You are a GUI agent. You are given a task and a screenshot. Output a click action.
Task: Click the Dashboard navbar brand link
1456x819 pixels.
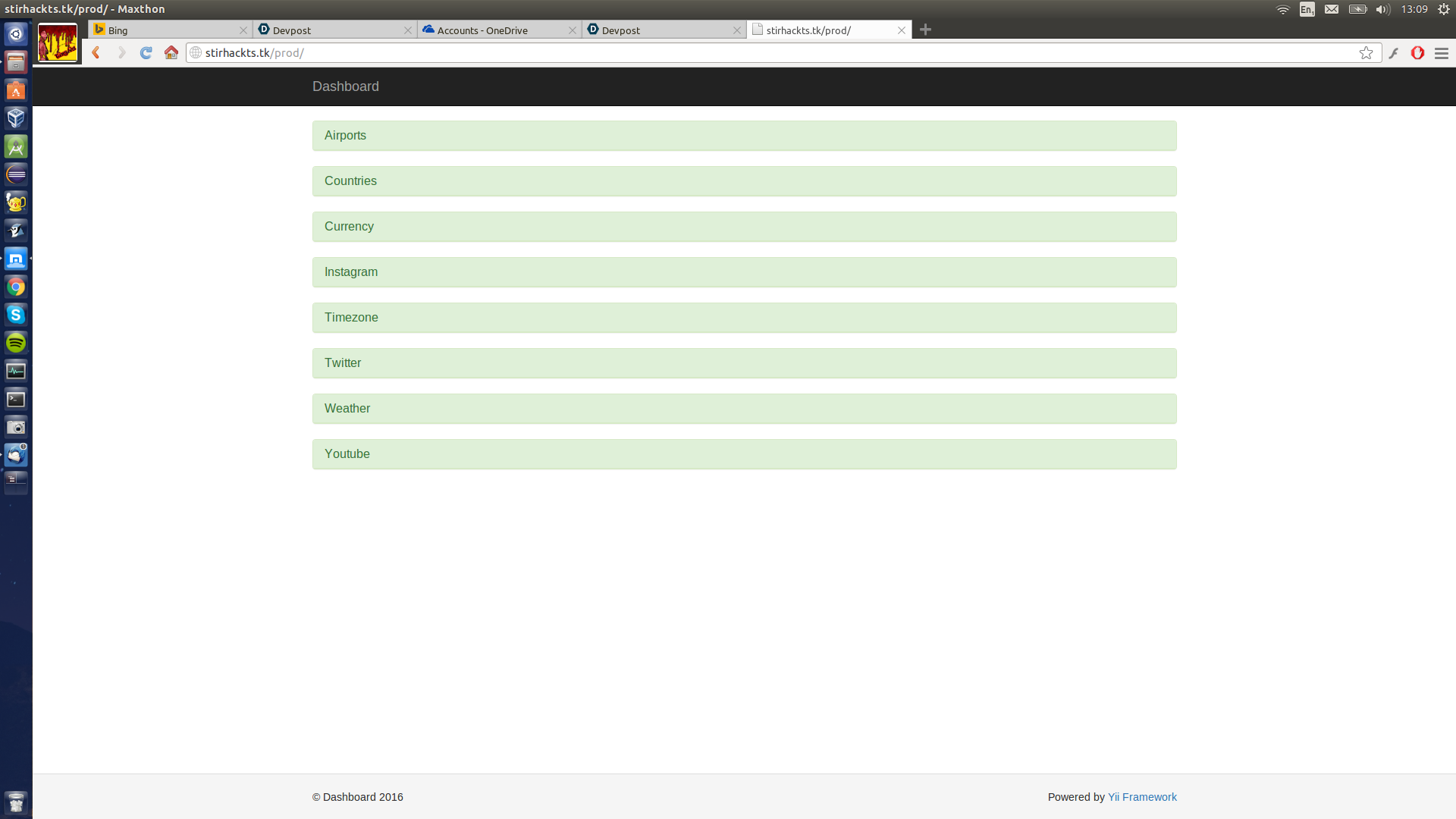[x=345, y=86]
